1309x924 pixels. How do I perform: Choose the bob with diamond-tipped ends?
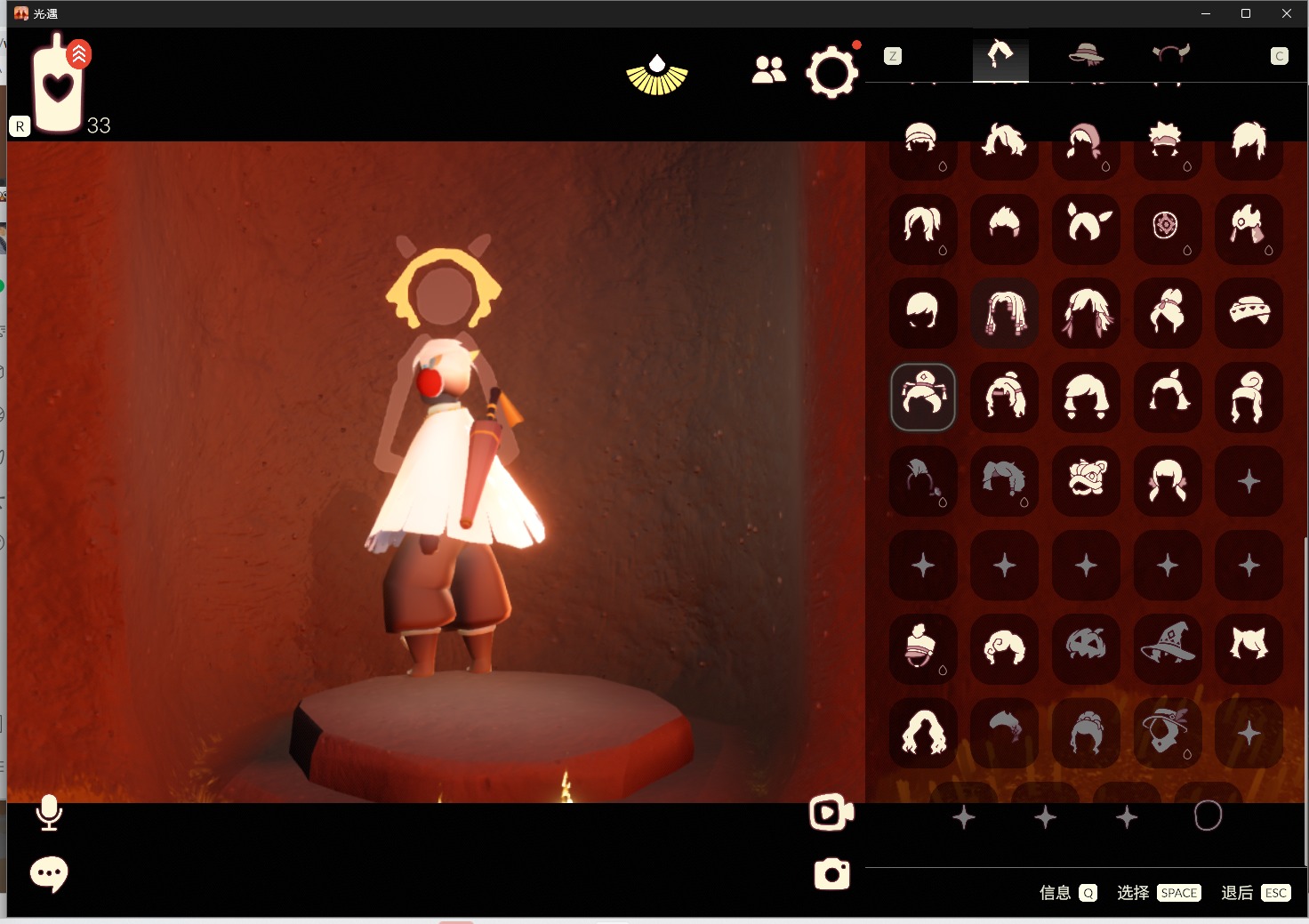(x=1086, y=397)
